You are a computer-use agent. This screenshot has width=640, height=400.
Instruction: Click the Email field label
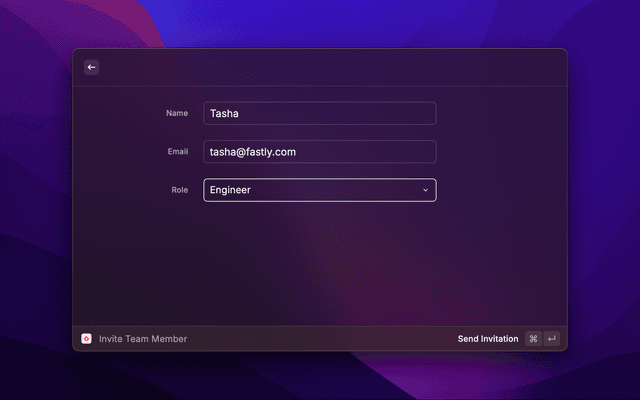pyautogui.click(x=177, y=152)
